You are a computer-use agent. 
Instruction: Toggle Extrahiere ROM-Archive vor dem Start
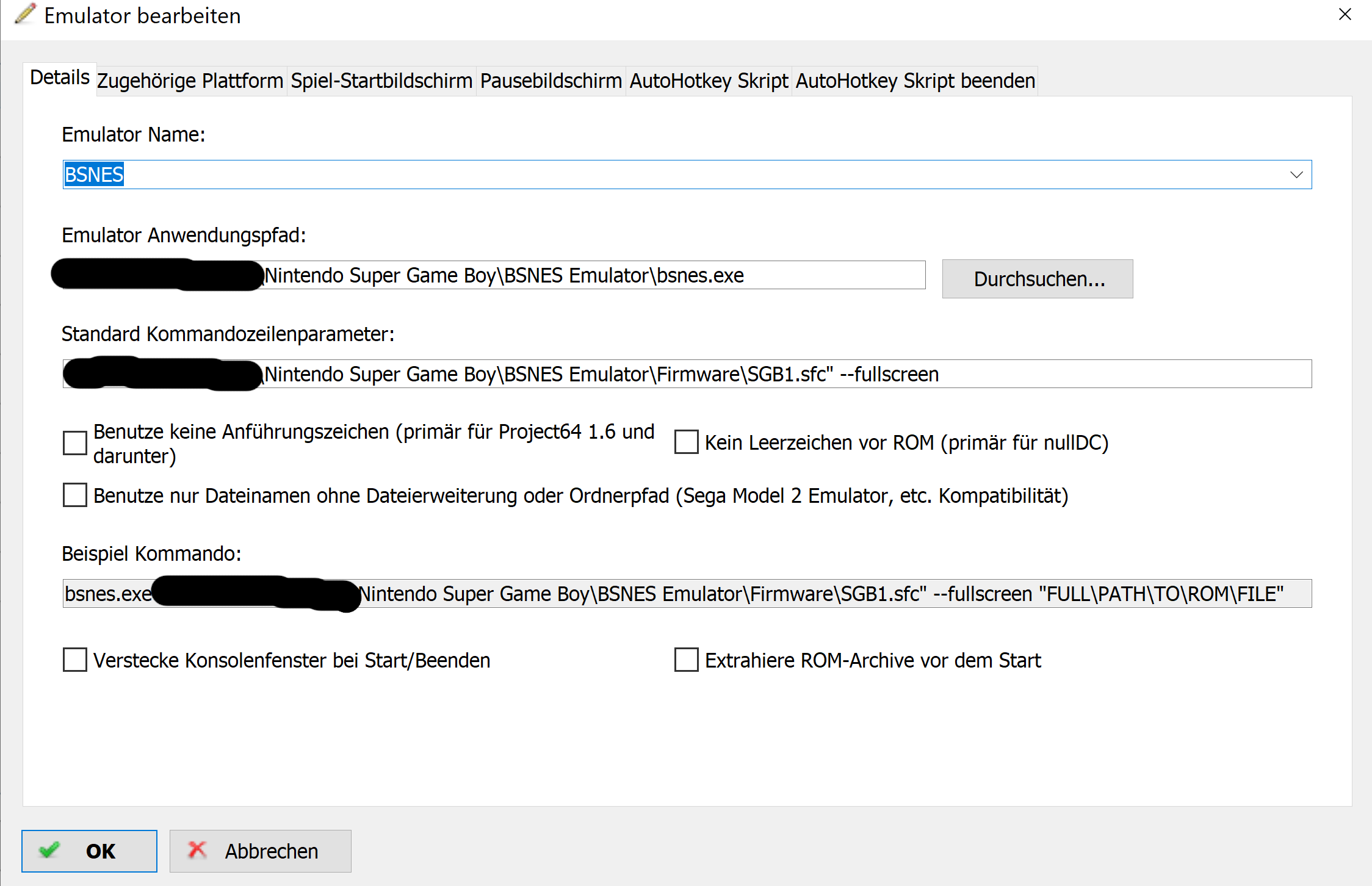pyautogui.click(x=687, y=660)
